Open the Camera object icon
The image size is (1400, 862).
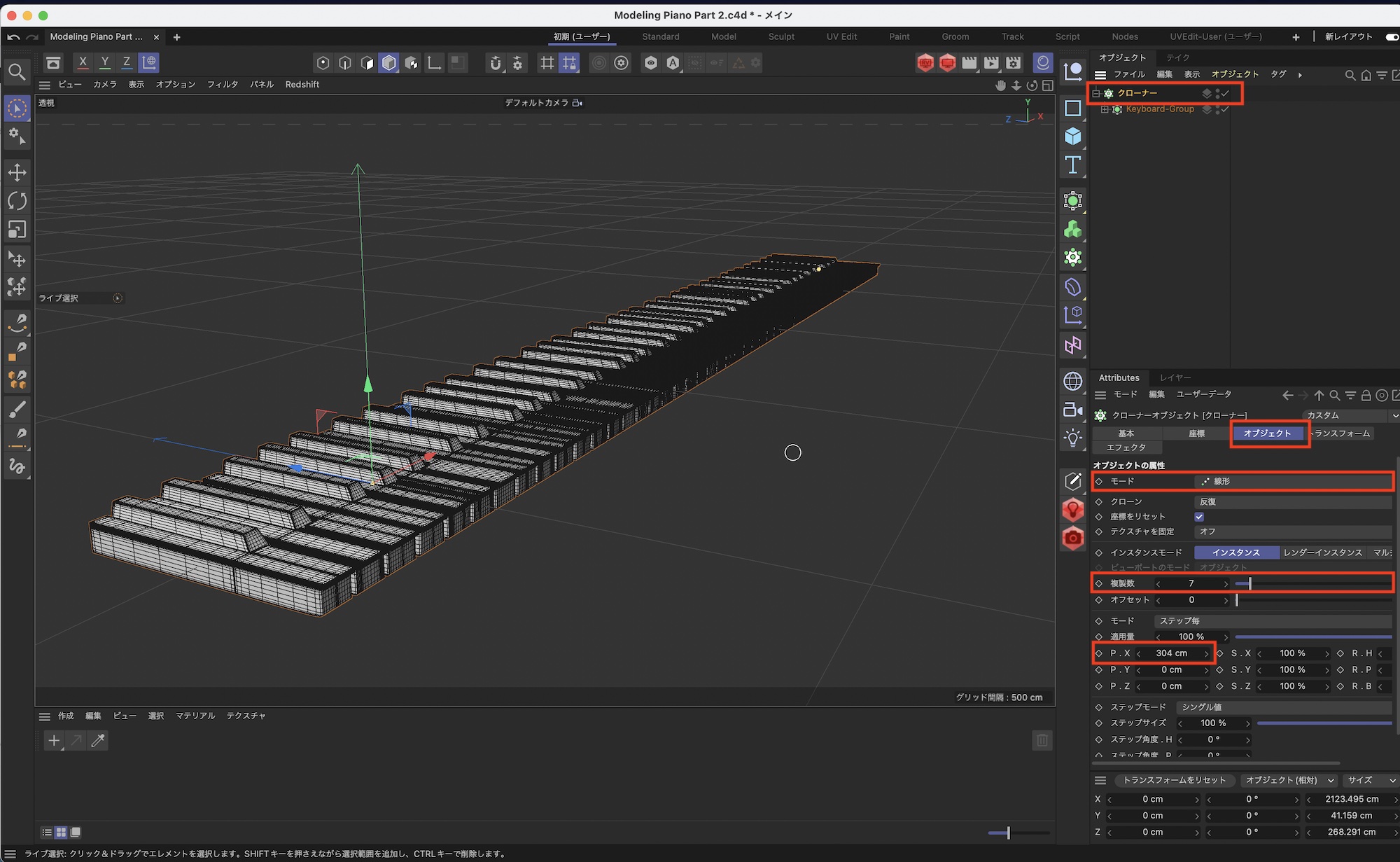1072,410
